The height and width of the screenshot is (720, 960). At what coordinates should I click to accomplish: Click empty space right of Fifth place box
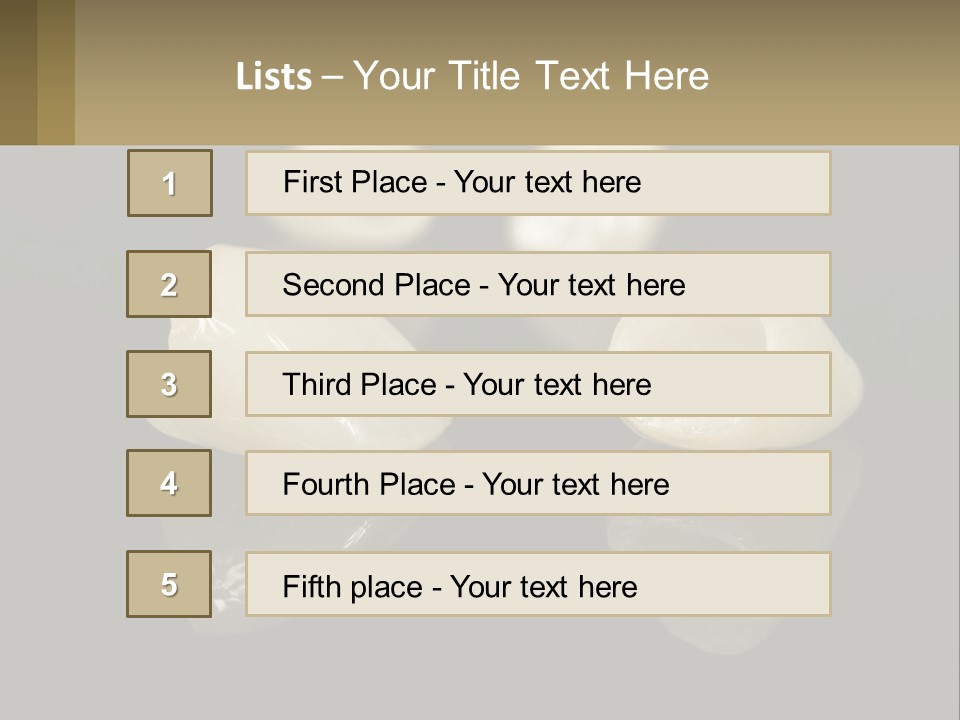[893, 585]
